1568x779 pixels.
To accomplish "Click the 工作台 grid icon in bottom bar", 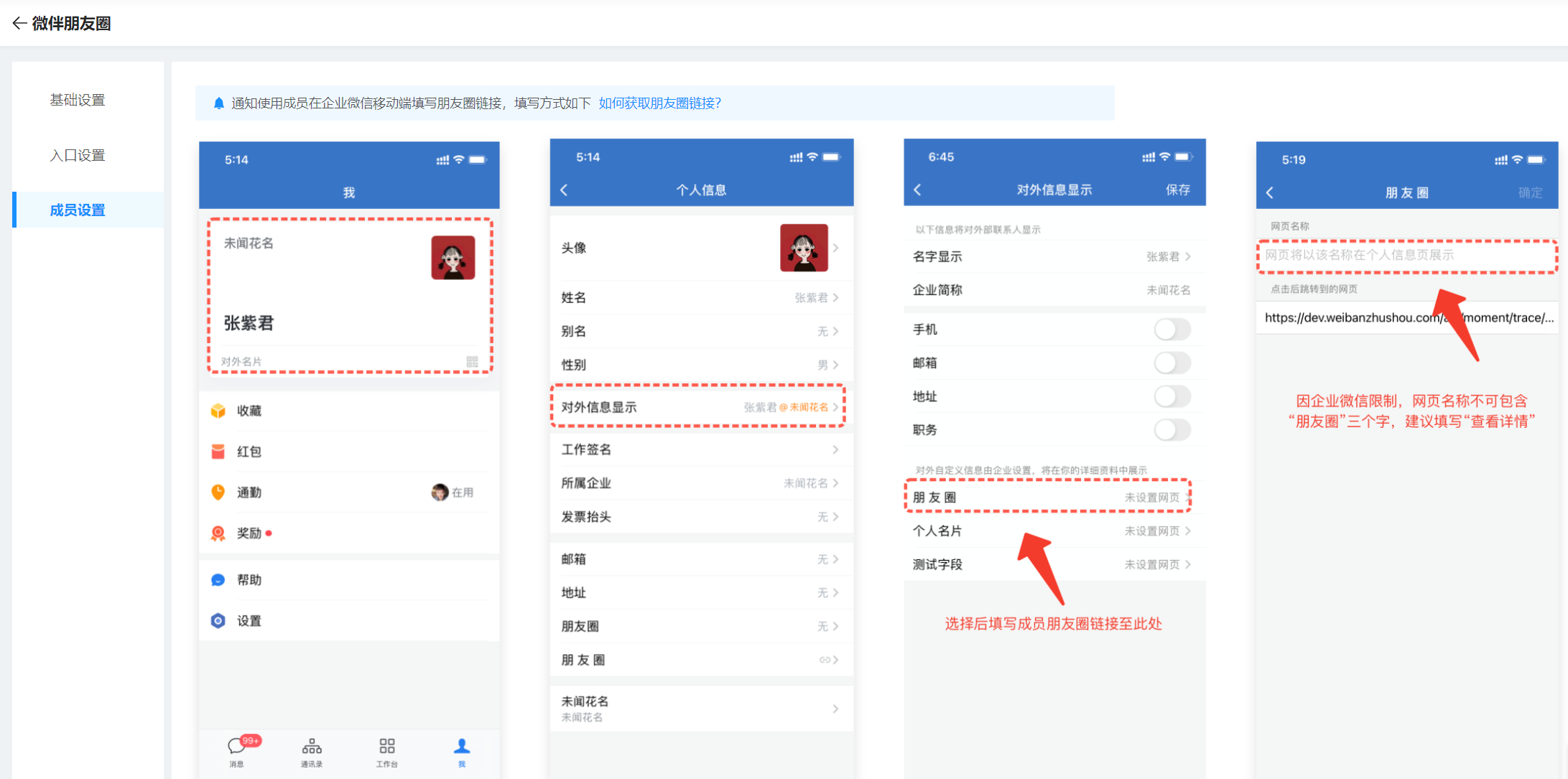I will pyautogui.click(x=386, y=747).
